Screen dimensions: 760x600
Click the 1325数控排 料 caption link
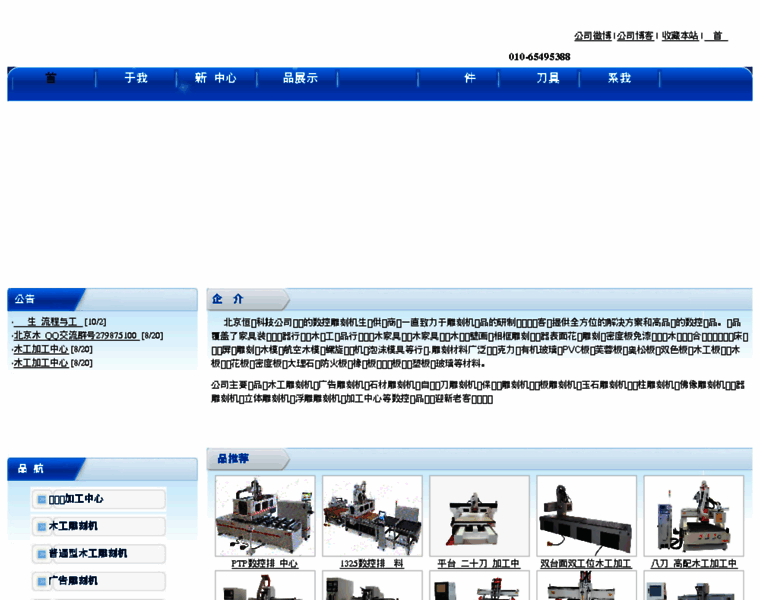click(x=372, y=564)
